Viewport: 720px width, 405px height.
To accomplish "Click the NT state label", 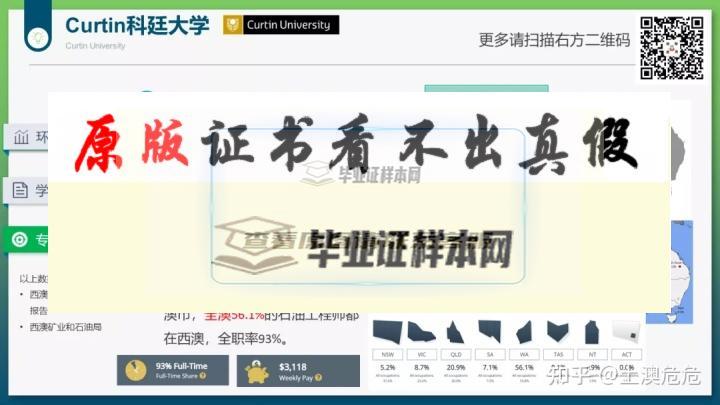I will [592, 354].
